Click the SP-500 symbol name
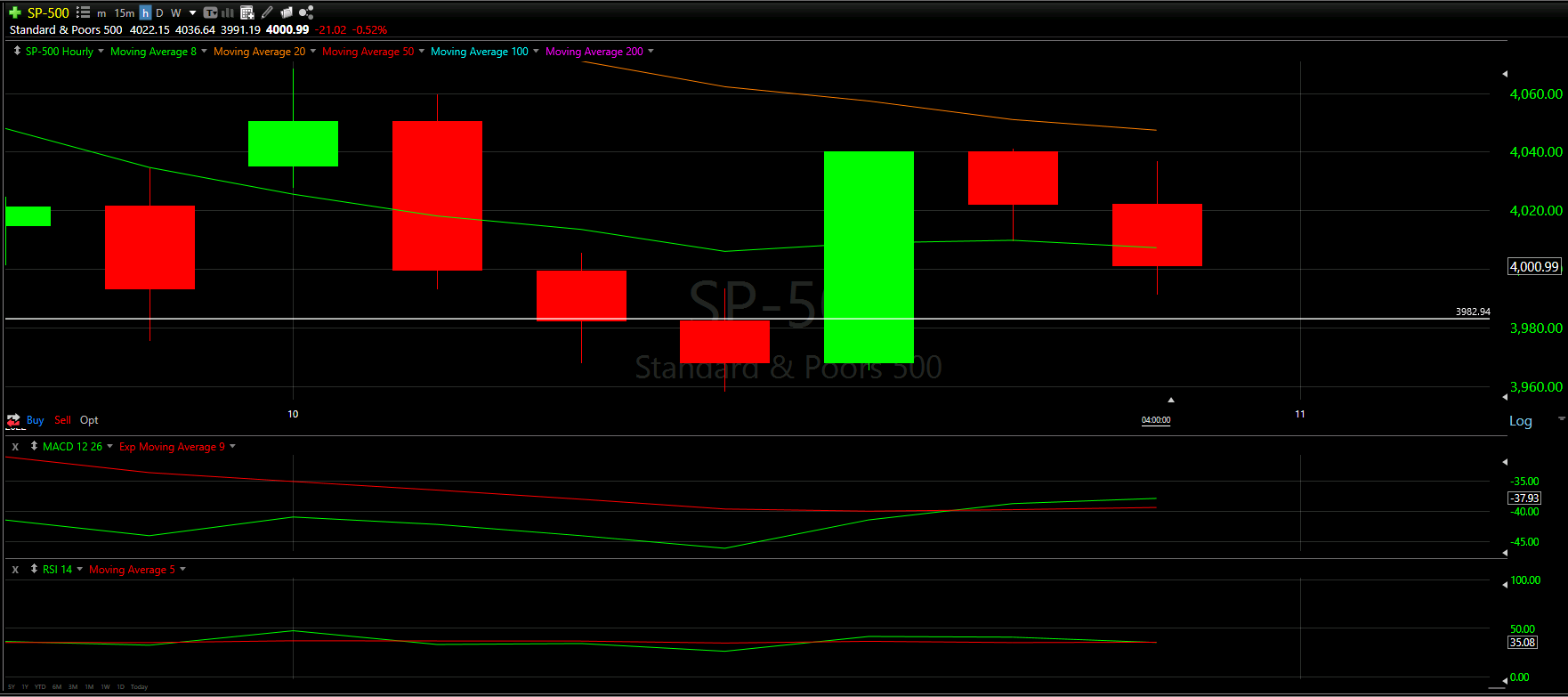 [48, 12]
